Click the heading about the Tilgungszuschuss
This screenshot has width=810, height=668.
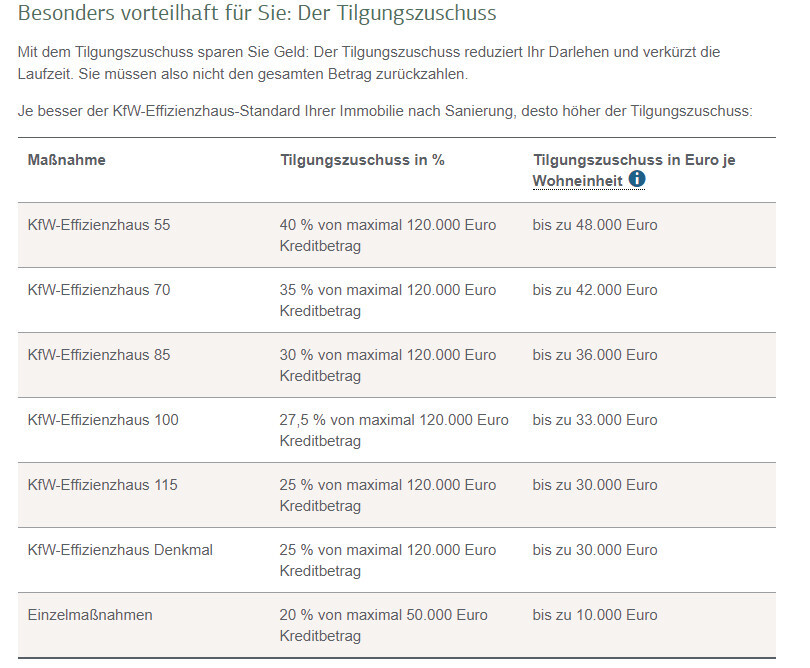(257, 15)
